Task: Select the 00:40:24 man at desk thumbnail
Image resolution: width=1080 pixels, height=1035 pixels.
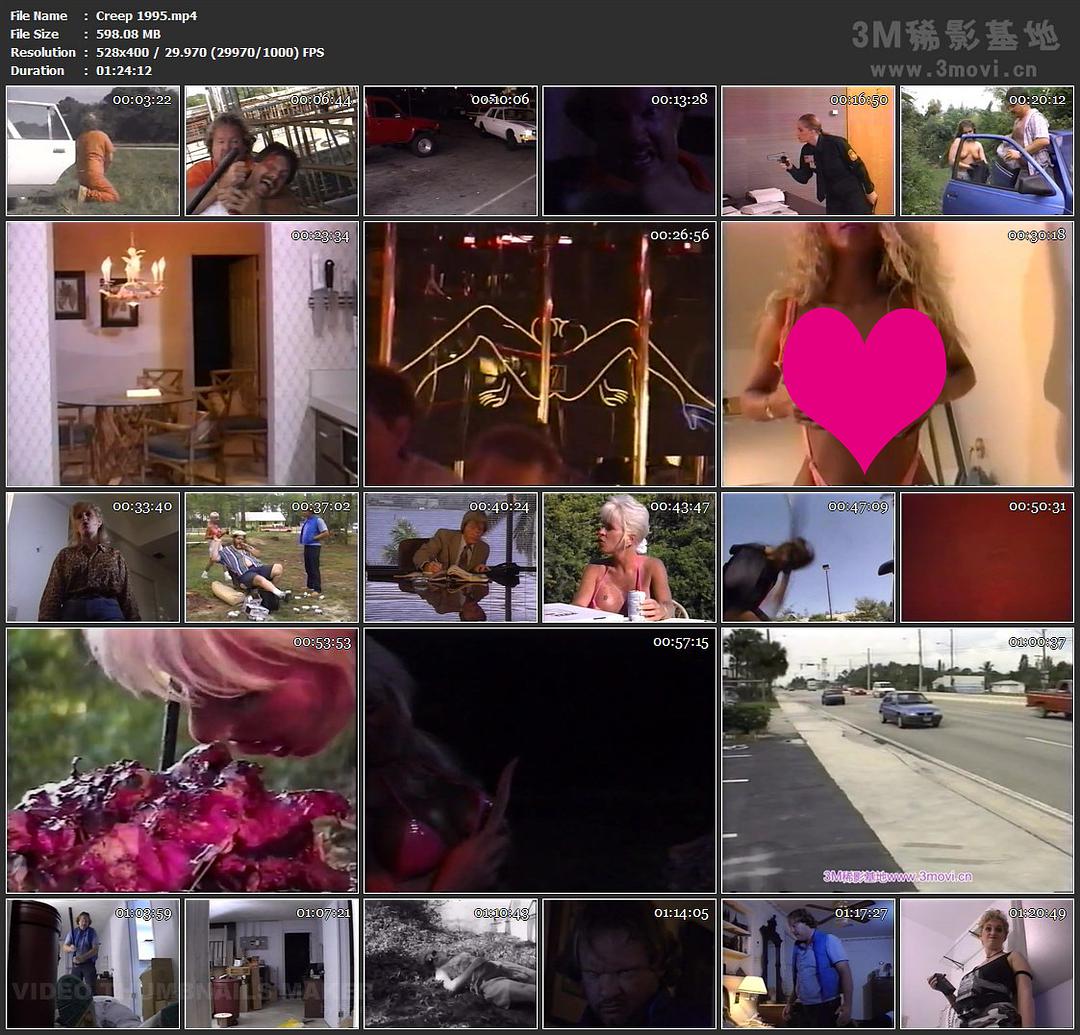Action: coord(450,557)
